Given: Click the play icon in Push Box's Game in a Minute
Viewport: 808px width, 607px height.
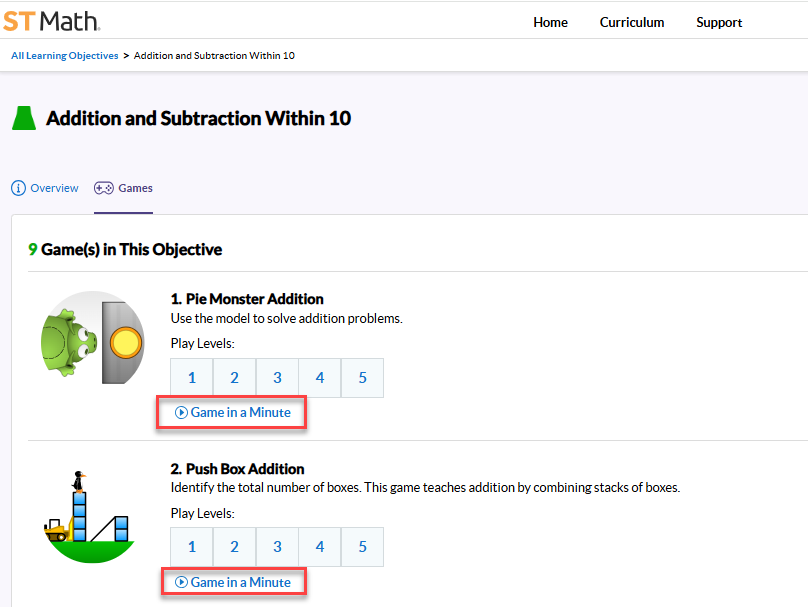Looking at the screenshot, I should pyautogui.click(x=184, y=581).
